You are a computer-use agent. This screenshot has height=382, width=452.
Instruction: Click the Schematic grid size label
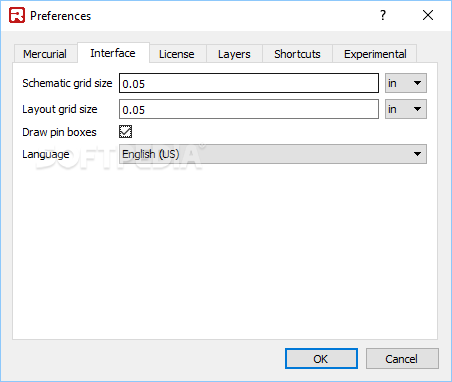pyautogui.click(x=67, y=83)
